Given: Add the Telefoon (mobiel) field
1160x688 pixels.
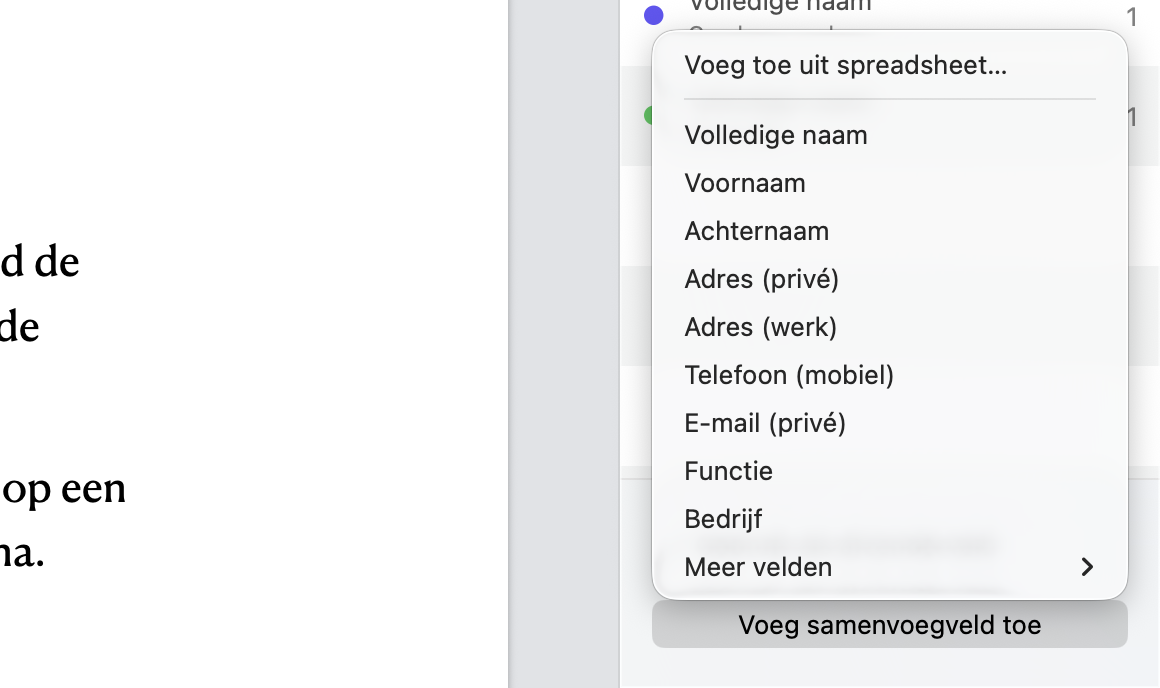Looking at the screenshot, I should tap(789, 375).
